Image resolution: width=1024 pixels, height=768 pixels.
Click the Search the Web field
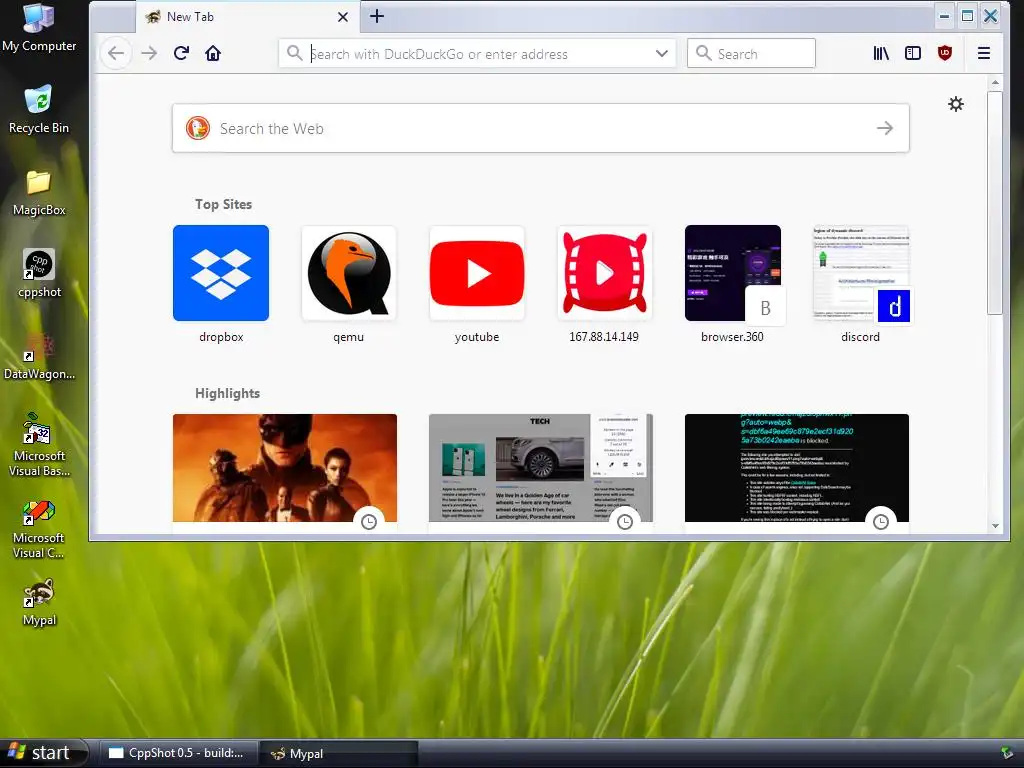point(541,128)
